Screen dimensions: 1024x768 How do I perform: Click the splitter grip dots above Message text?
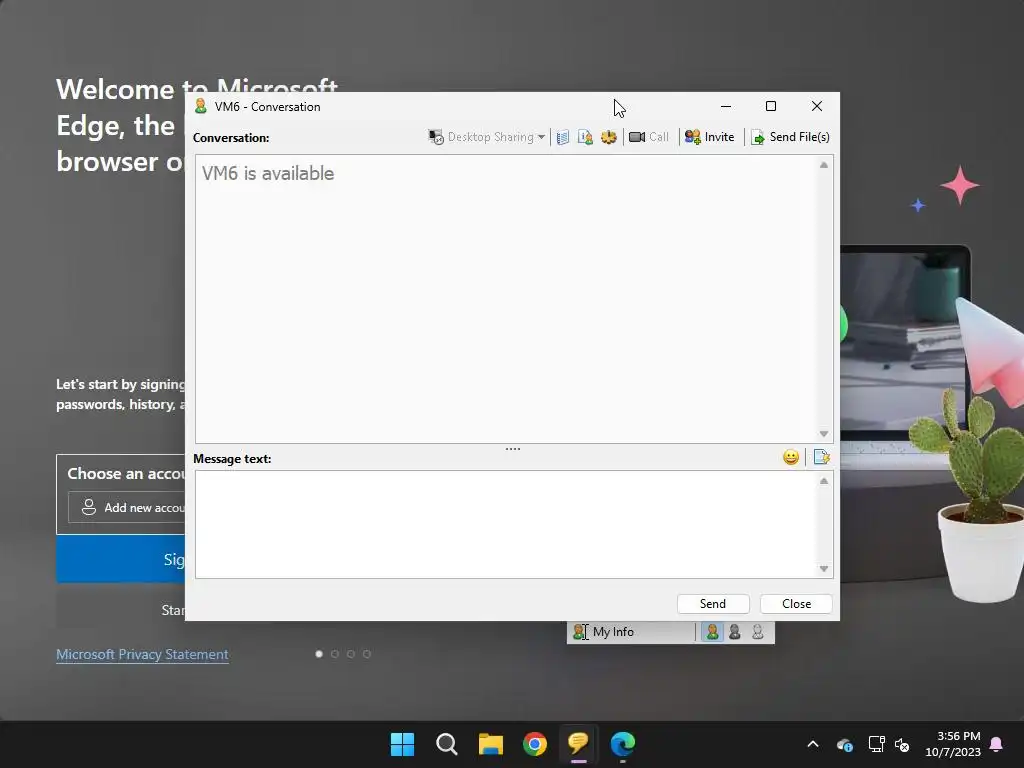[x=513, y=449]
